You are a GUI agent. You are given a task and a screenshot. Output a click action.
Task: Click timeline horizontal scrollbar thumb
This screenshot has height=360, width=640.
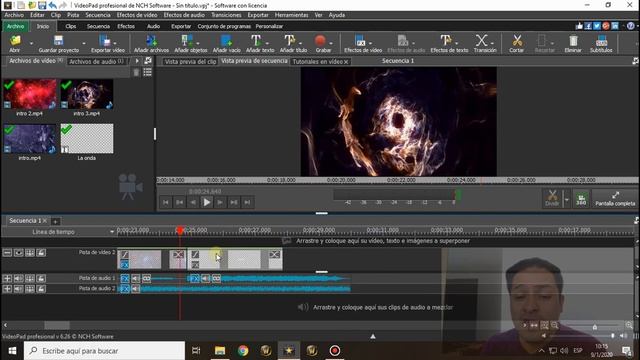pyautogui.click(x=57, y=325)
